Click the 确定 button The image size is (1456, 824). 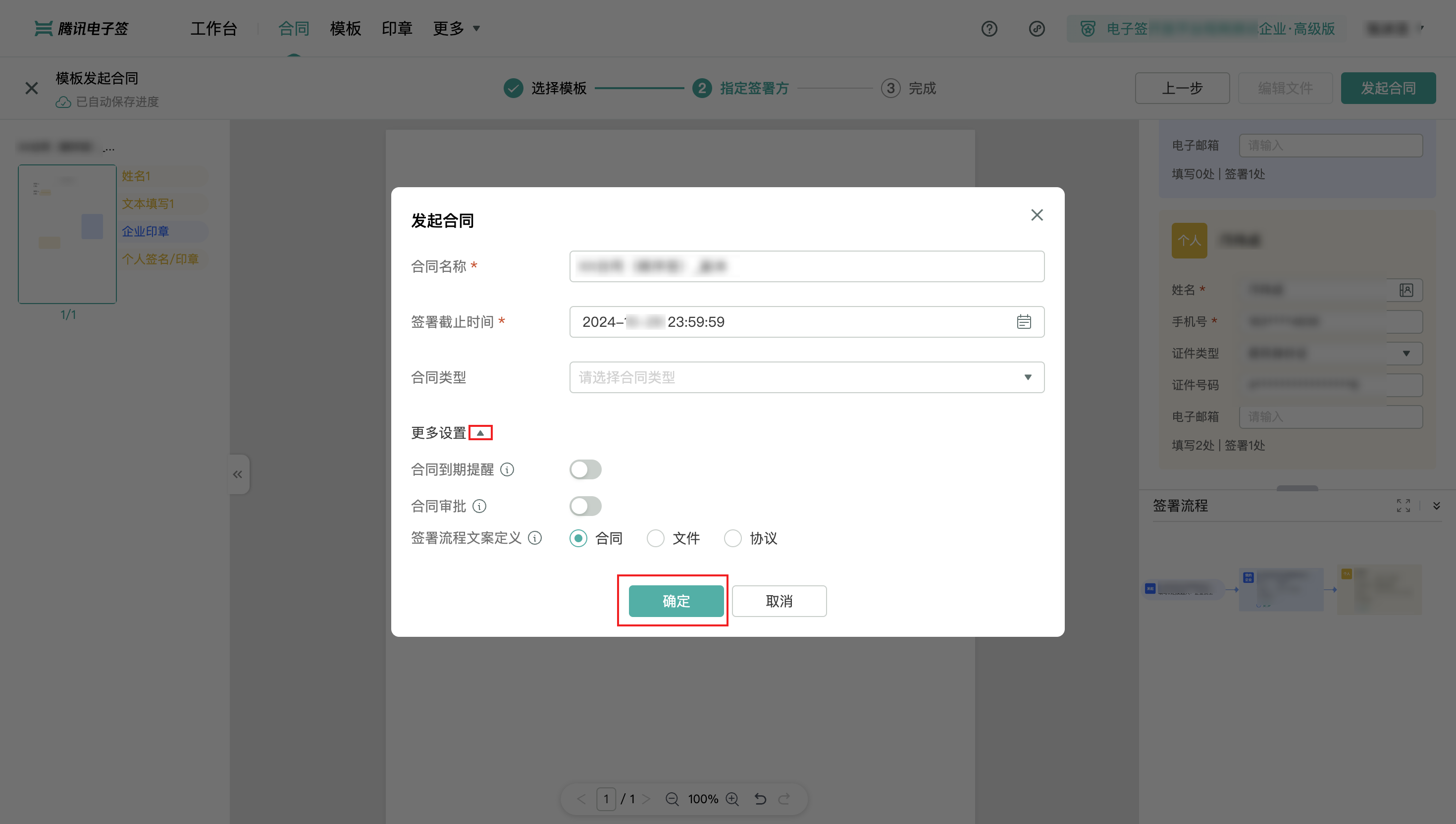[x=676, y=601]
